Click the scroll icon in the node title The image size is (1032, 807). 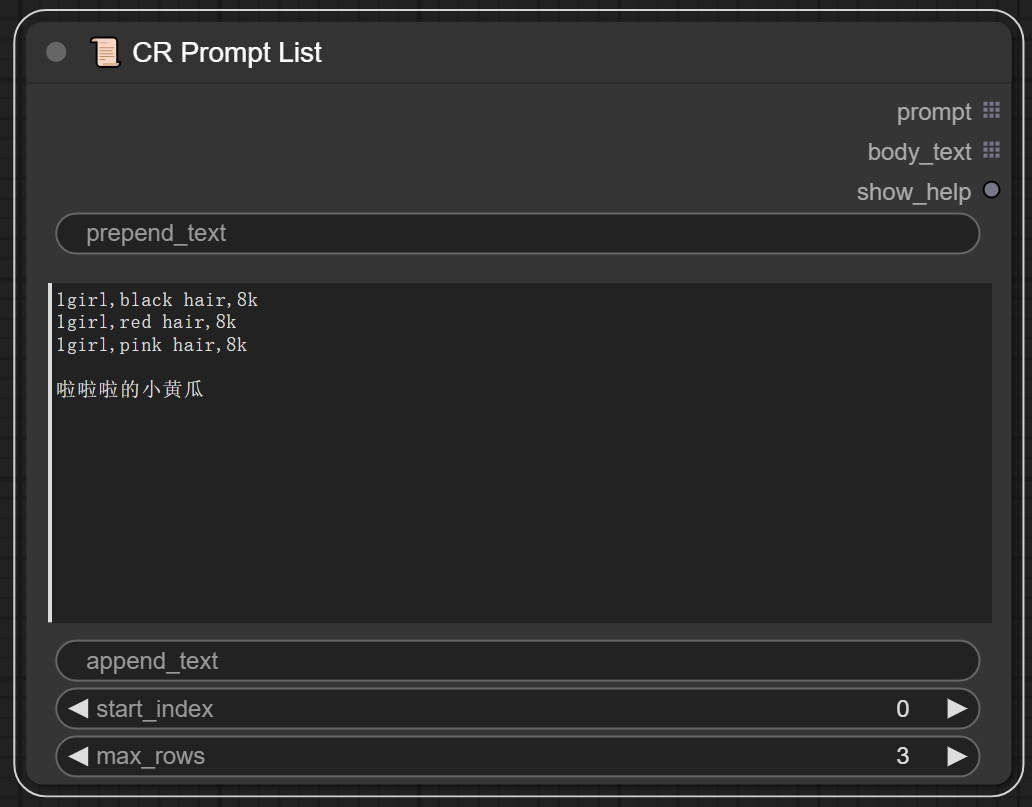coord(104,52)
